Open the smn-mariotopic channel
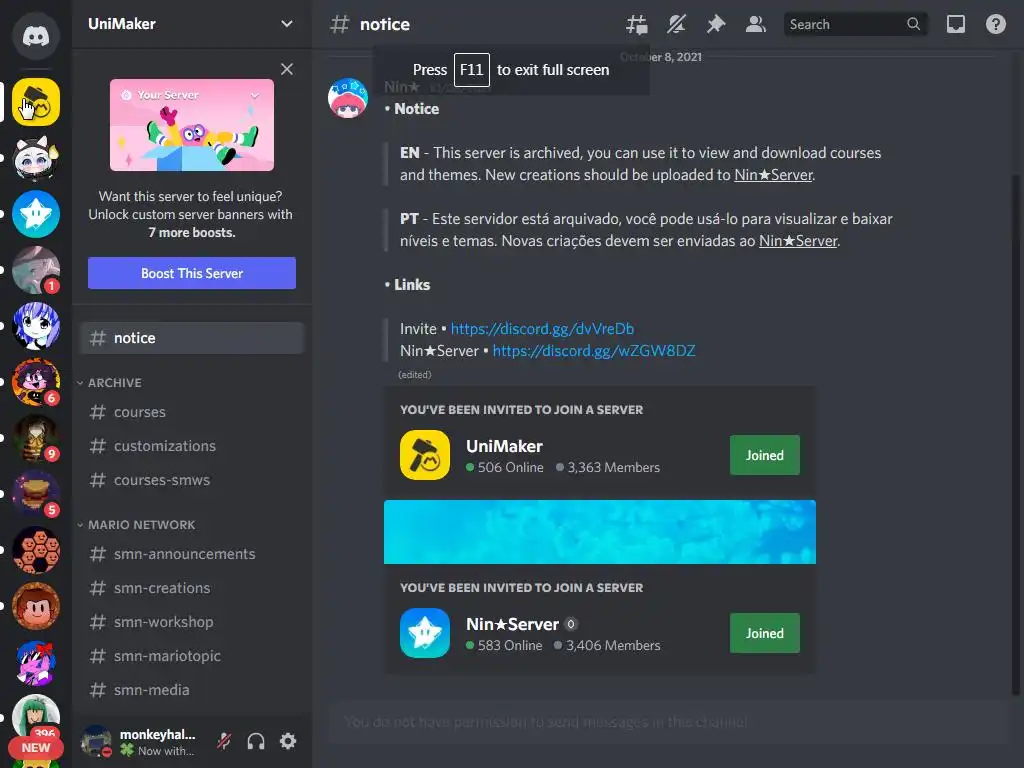The height and width of the screenshot is (768, 1024). point(192,656)
